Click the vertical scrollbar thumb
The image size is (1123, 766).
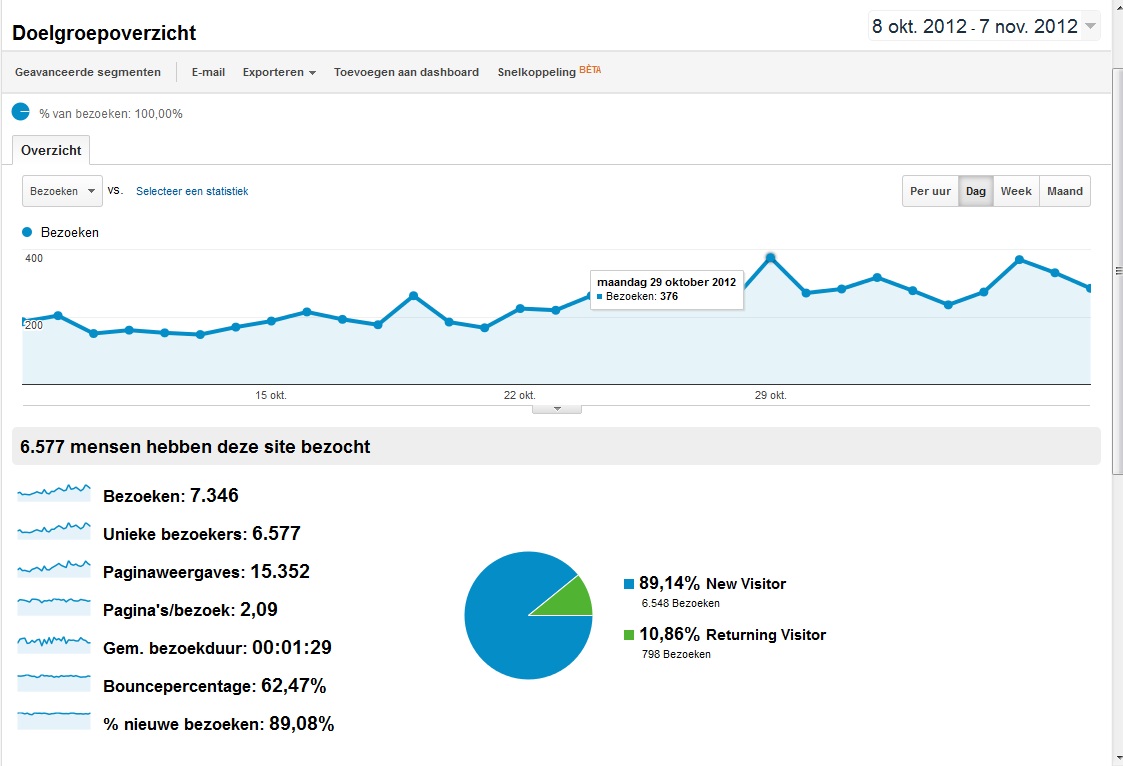(x=1117, y=271)
